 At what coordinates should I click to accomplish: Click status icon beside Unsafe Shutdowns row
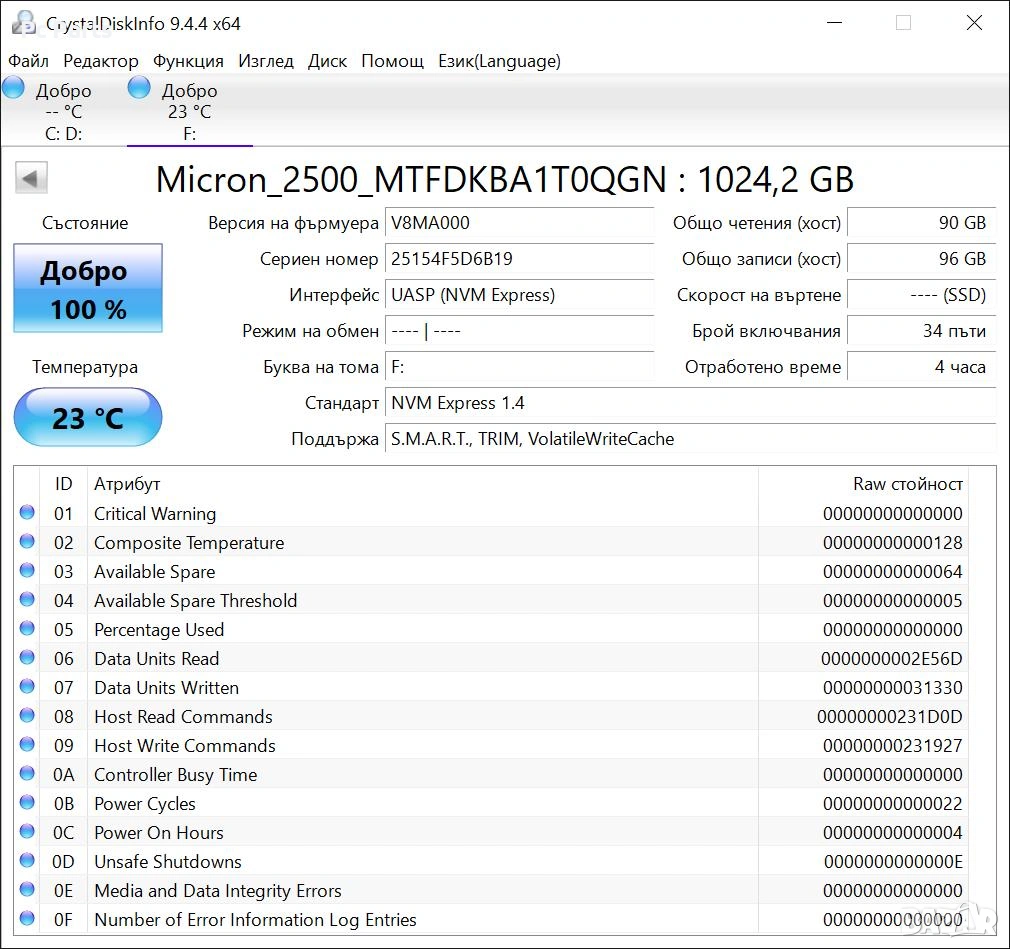pos(27,861)
